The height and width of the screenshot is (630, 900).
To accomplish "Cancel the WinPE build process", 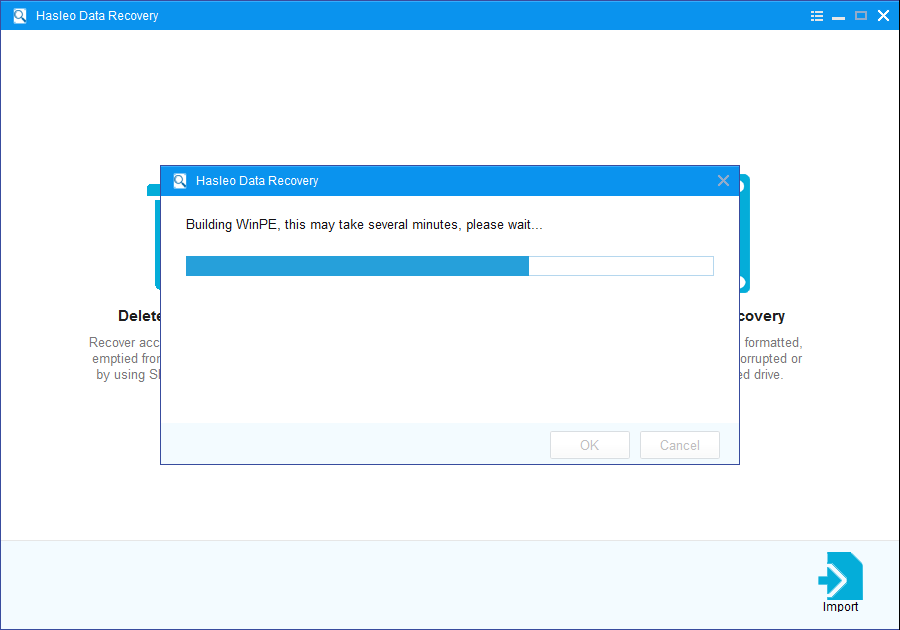I will coord(680,445).
